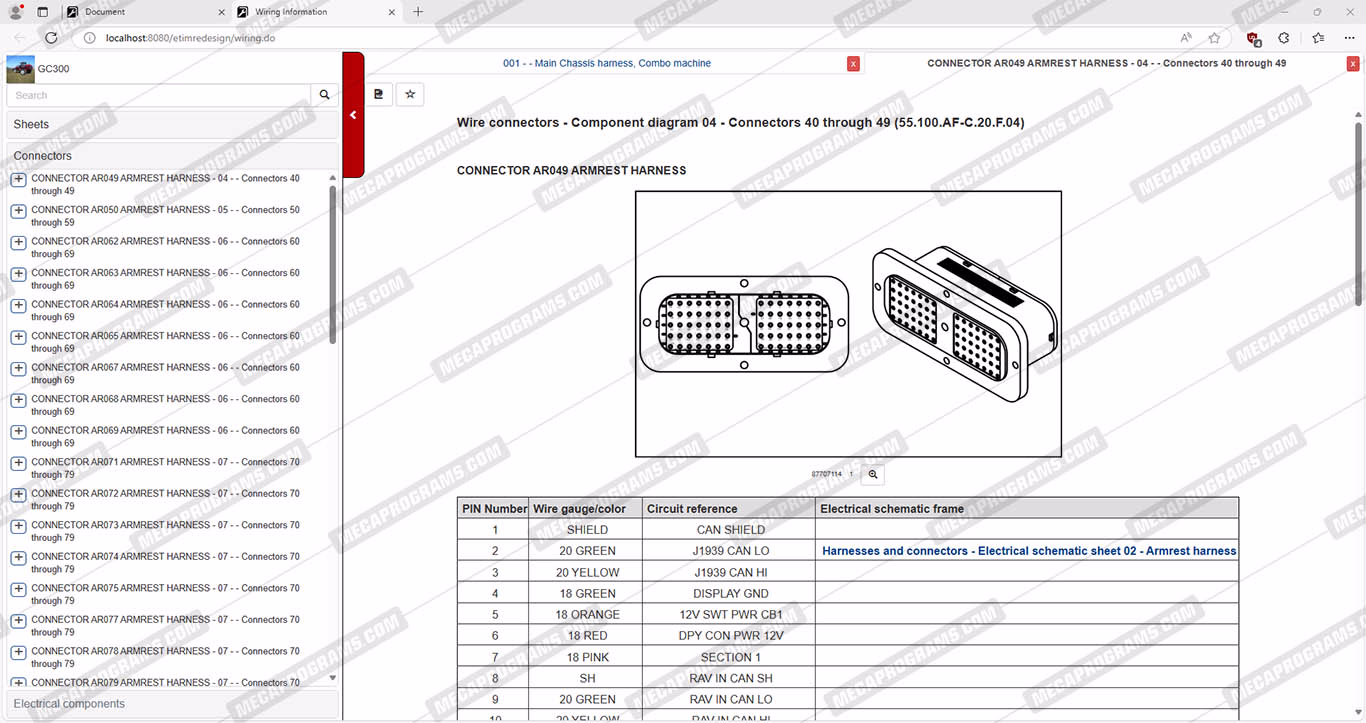
Task: Click the SECTION 1 circuit cell
Action: 730,657
